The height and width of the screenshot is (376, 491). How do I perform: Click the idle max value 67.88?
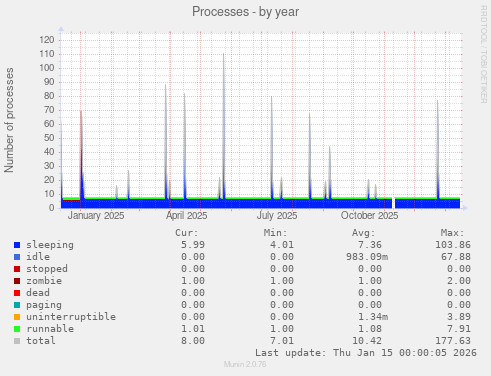[x=456, y=257]
